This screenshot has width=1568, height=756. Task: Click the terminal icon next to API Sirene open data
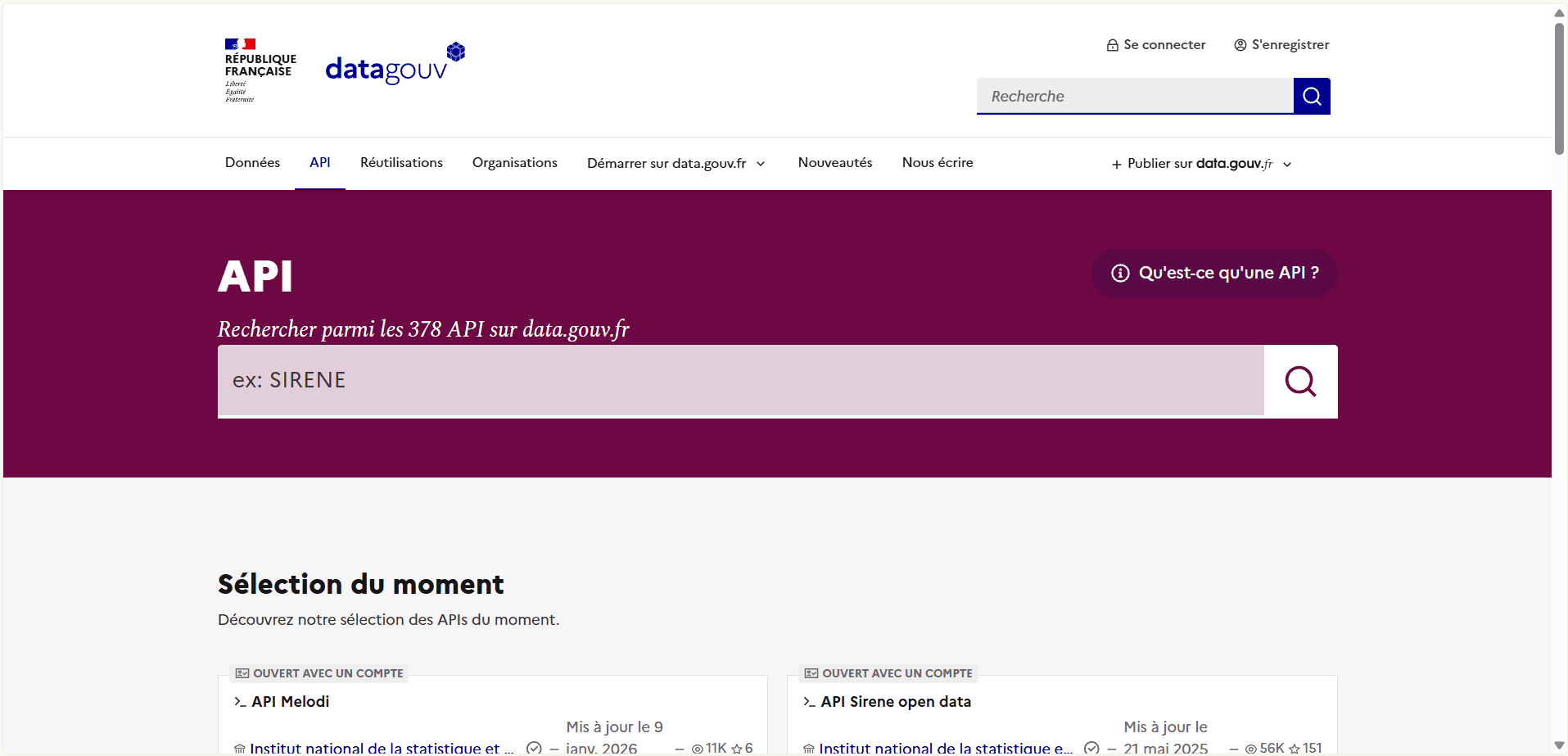(x=809, y=702)
